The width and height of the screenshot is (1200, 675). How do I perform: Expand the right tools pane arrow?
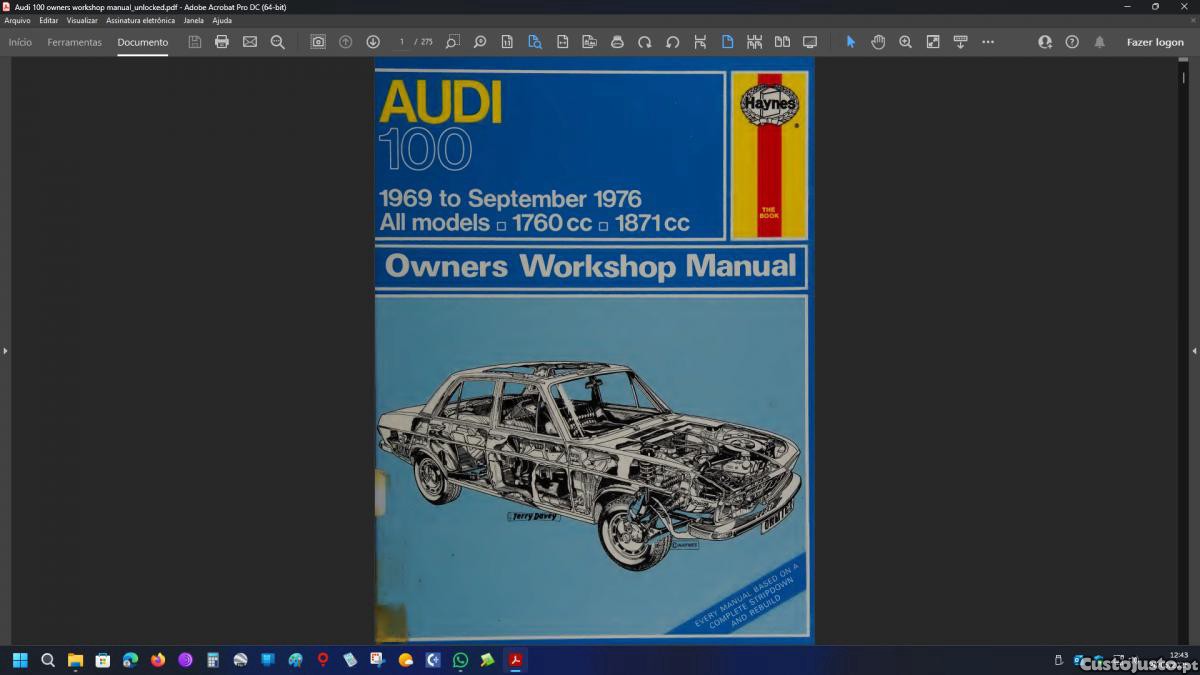click(1194, 351)
